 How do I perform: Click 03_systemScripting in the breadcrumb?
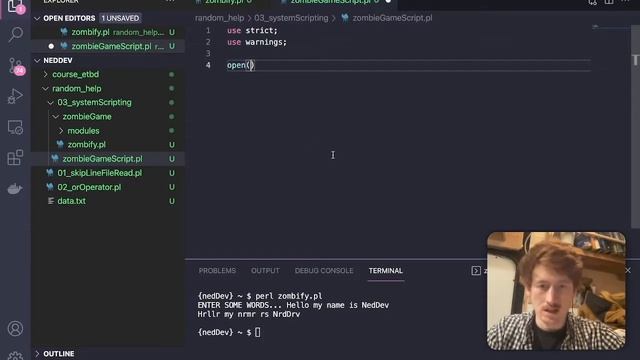coord(291,18)
